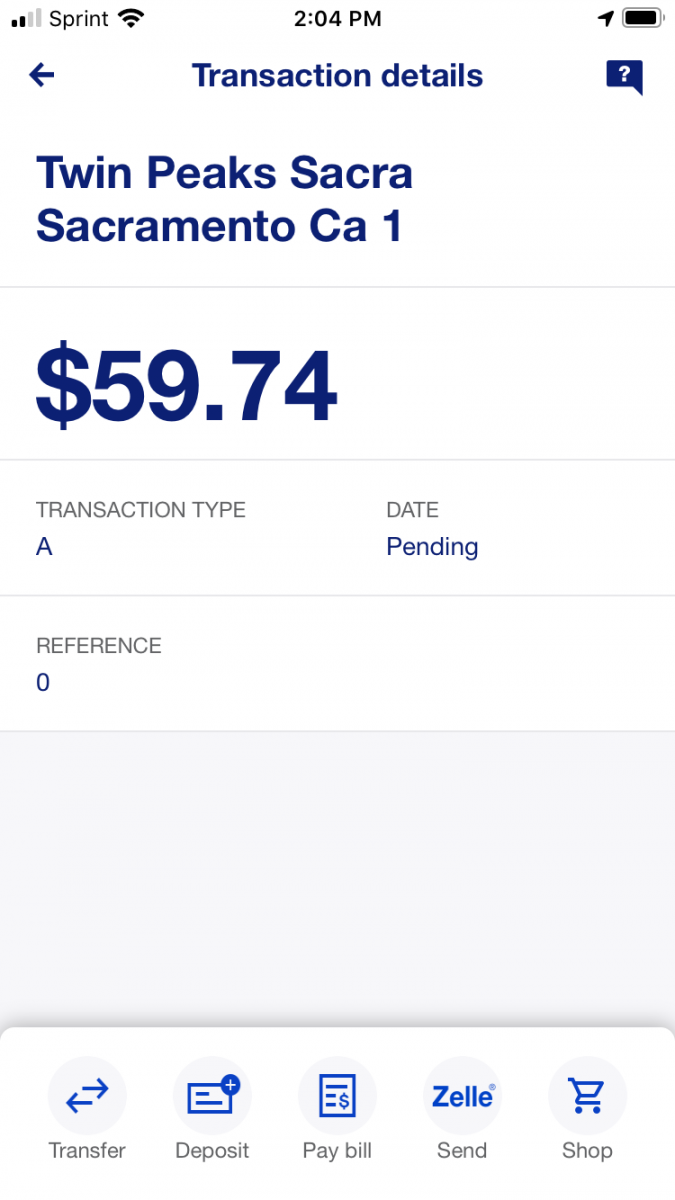
Task: Tap the cellular signal bars
Action: [27, 18]
